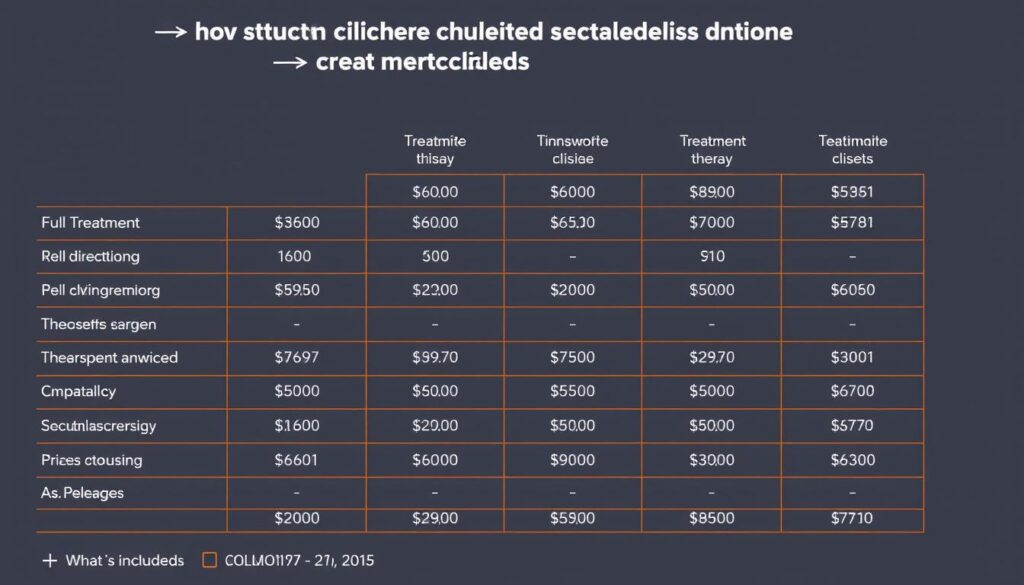
Task: Click the $7697 price cell
Action: pos(297,358)
